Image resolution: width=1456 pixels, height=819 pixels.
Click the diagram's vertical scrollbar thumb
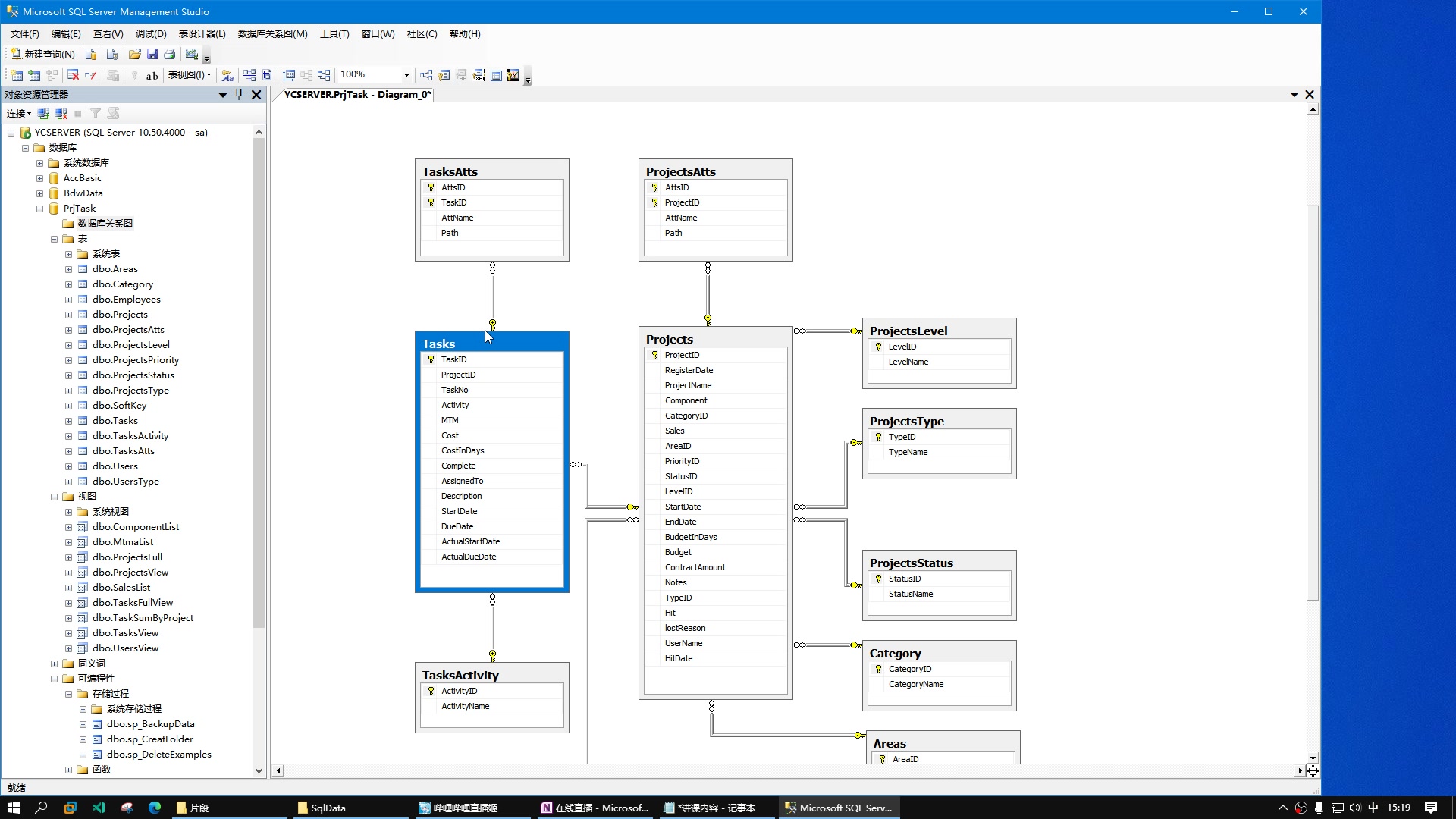click(1313, 402)
